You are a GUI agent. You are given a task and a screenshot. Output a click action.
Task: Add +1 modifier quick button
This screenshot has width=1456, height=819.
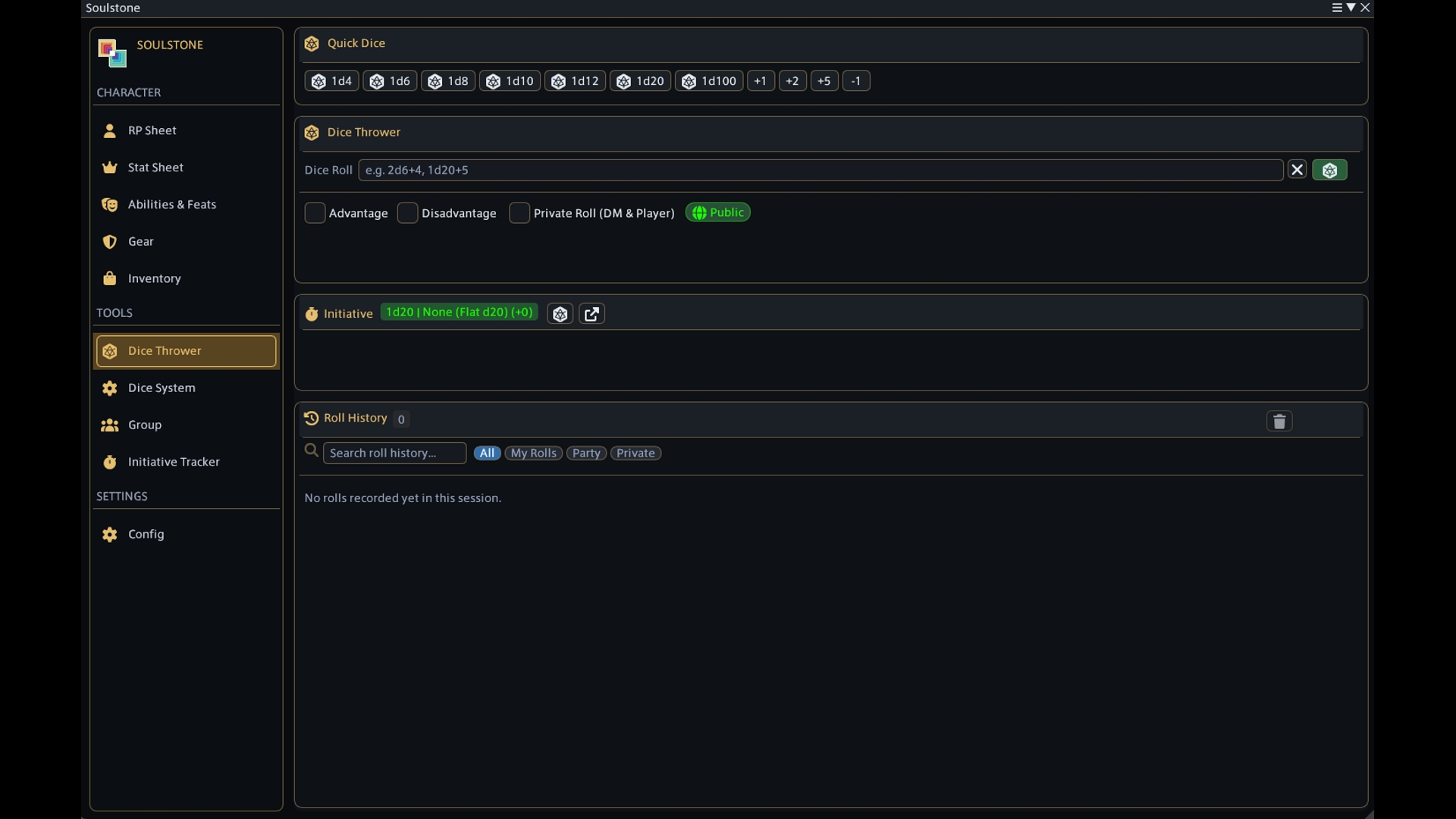tap(761, 81)
